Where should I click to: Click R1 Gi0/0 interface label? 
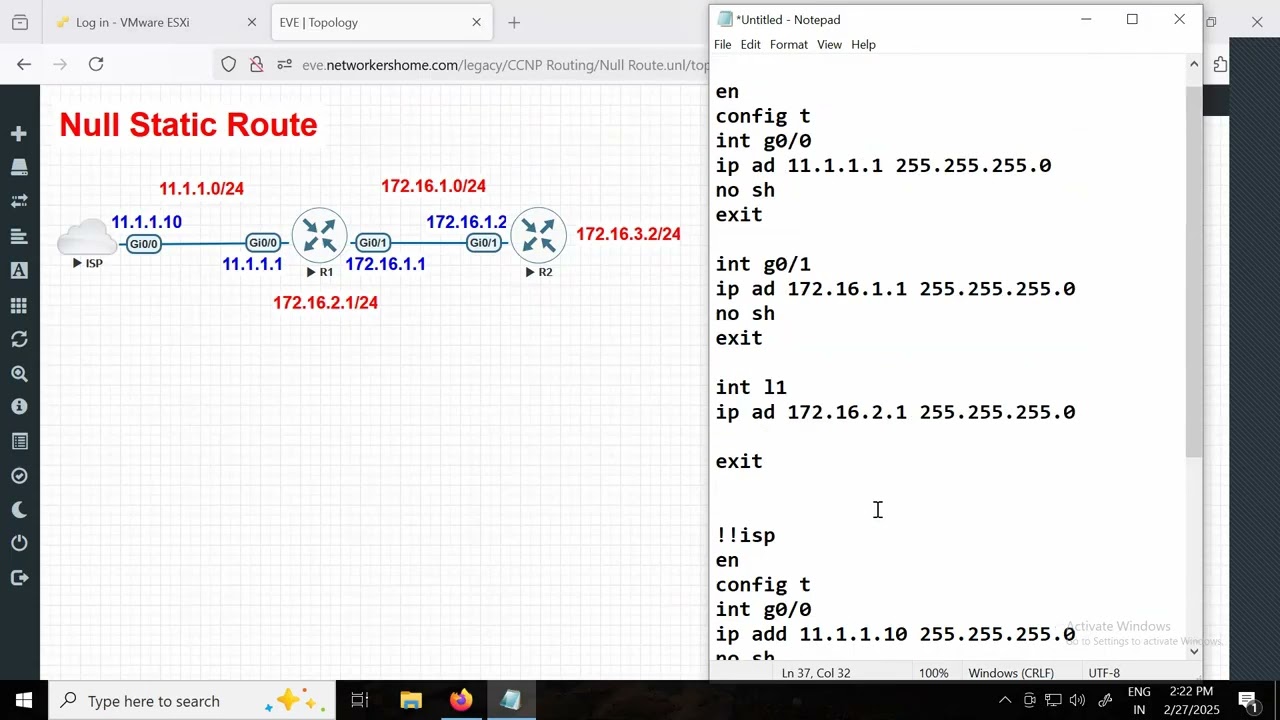(x=263, y=243)
